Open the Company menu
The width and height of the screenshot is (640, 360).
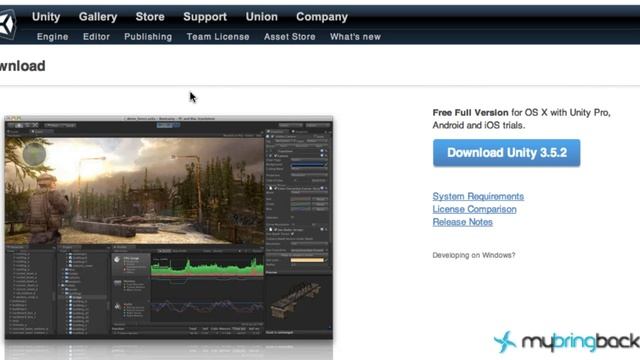pos(322,17)
